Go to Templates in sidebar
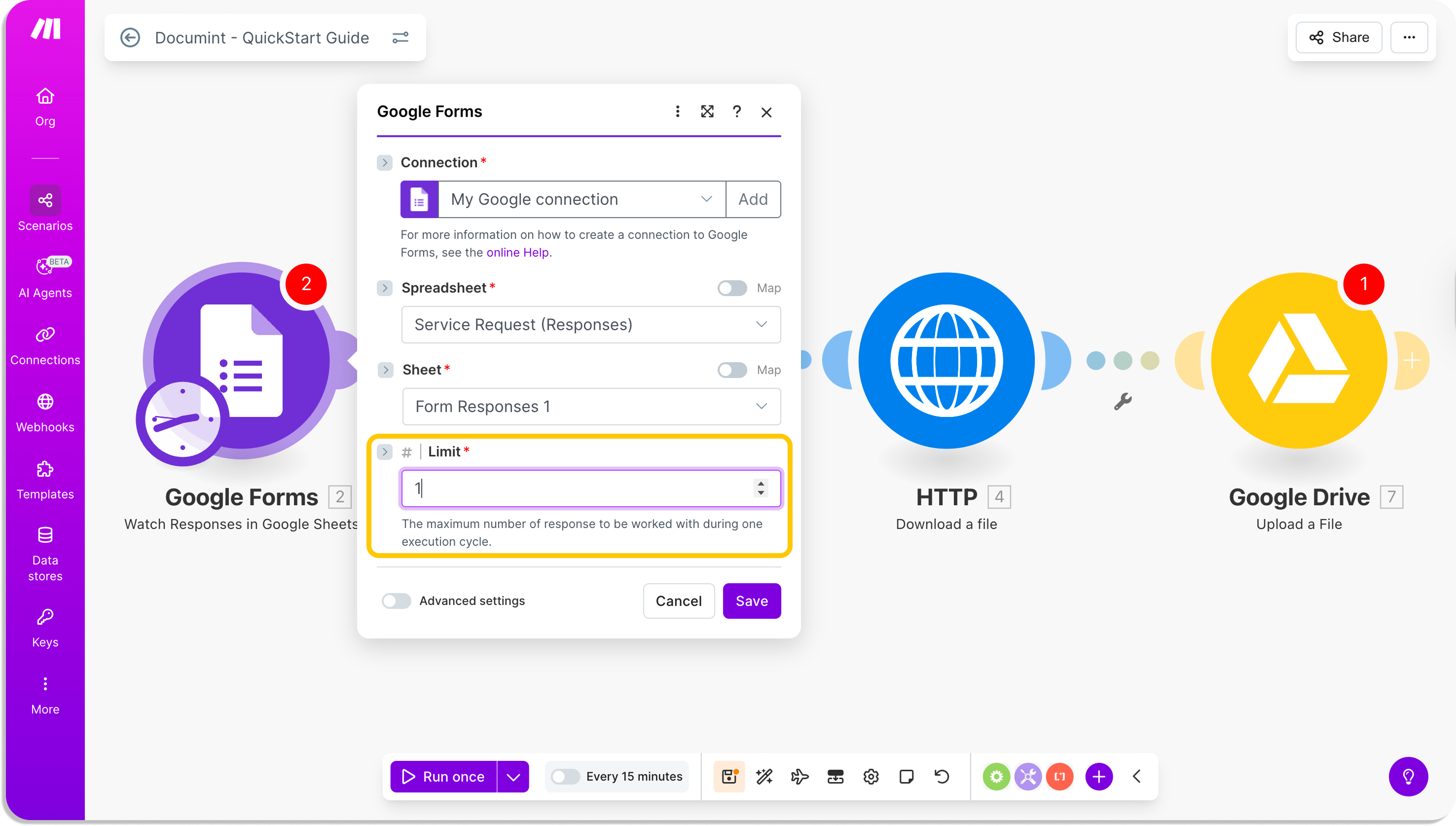 tap(45, 480)
